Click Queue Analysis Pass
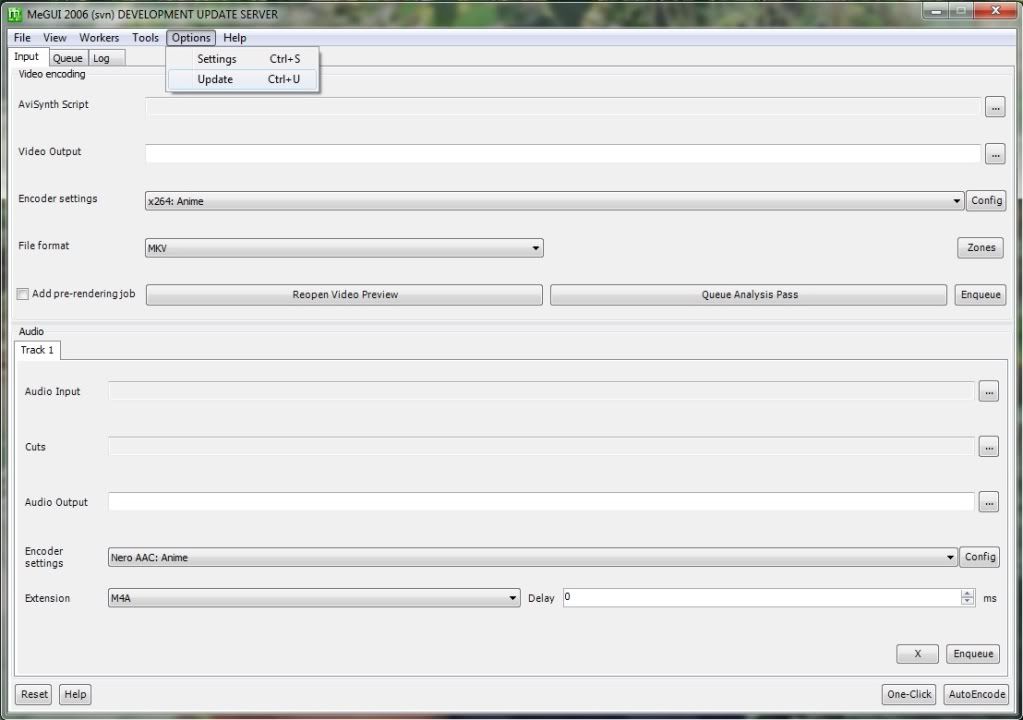 coord(749,295)
